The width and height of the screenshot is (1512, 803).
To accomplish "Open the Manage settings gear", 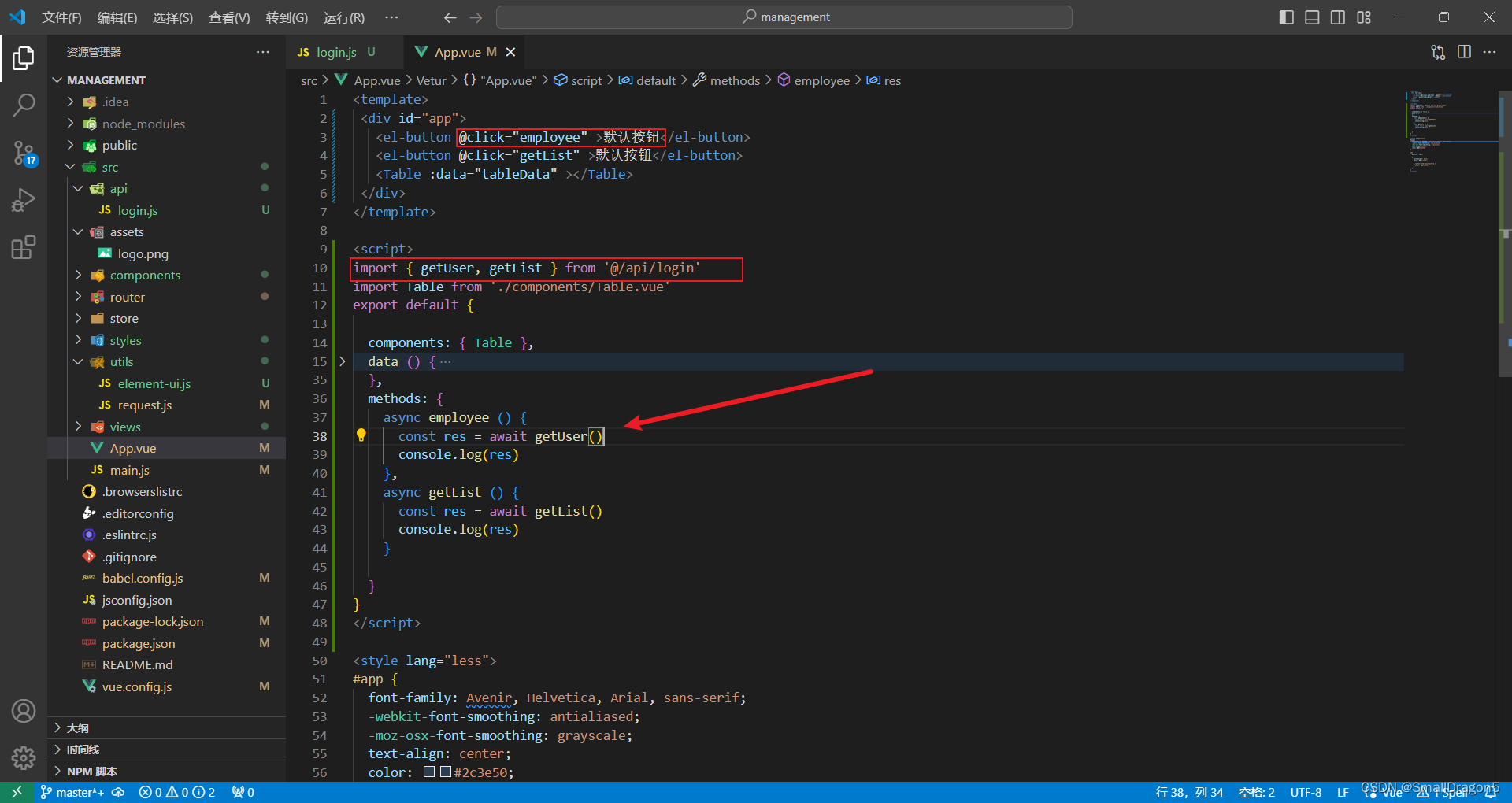I will (24, 758).
